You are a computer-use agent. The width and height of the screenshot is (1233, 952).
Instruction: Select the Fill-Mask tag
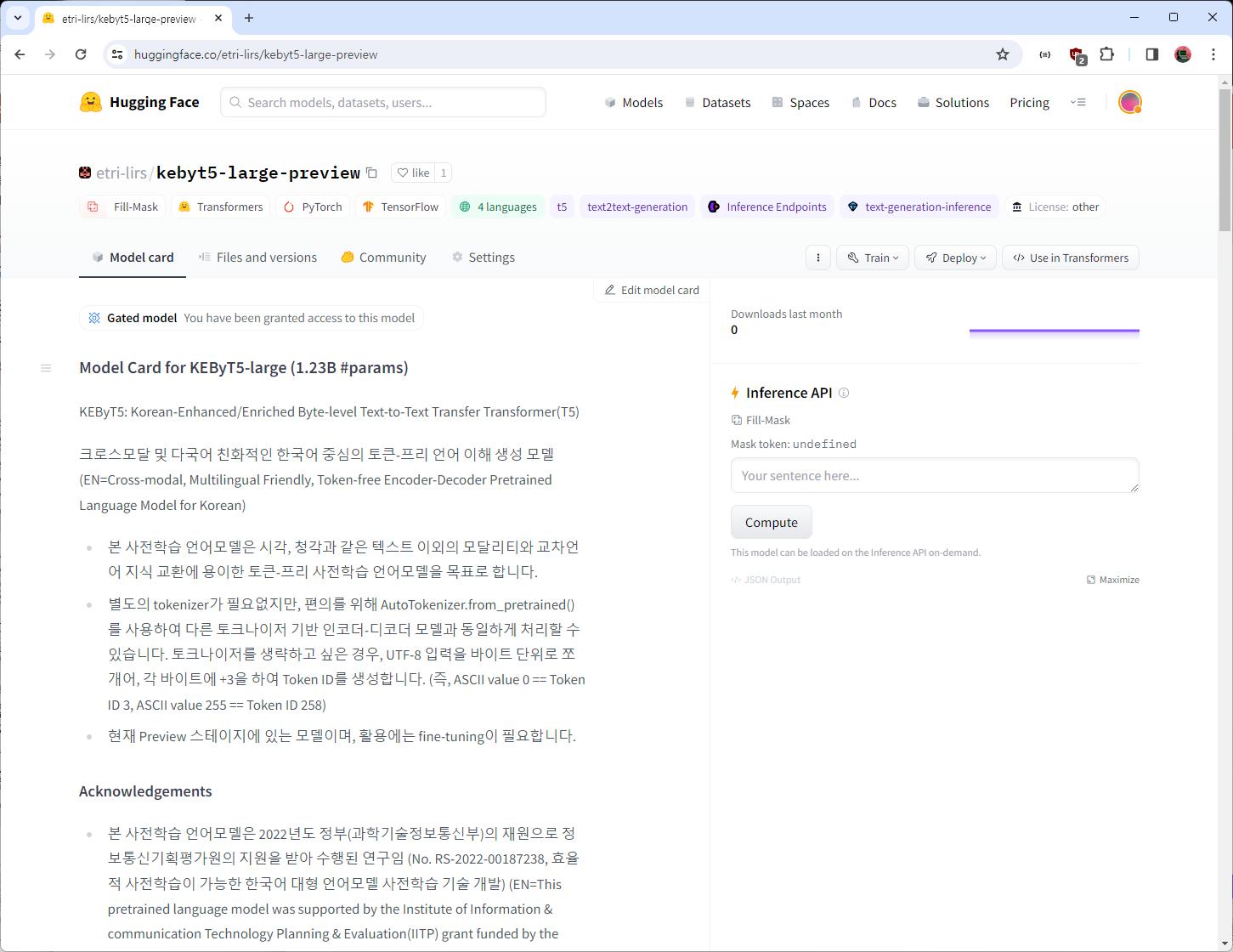tap(122, 207)
